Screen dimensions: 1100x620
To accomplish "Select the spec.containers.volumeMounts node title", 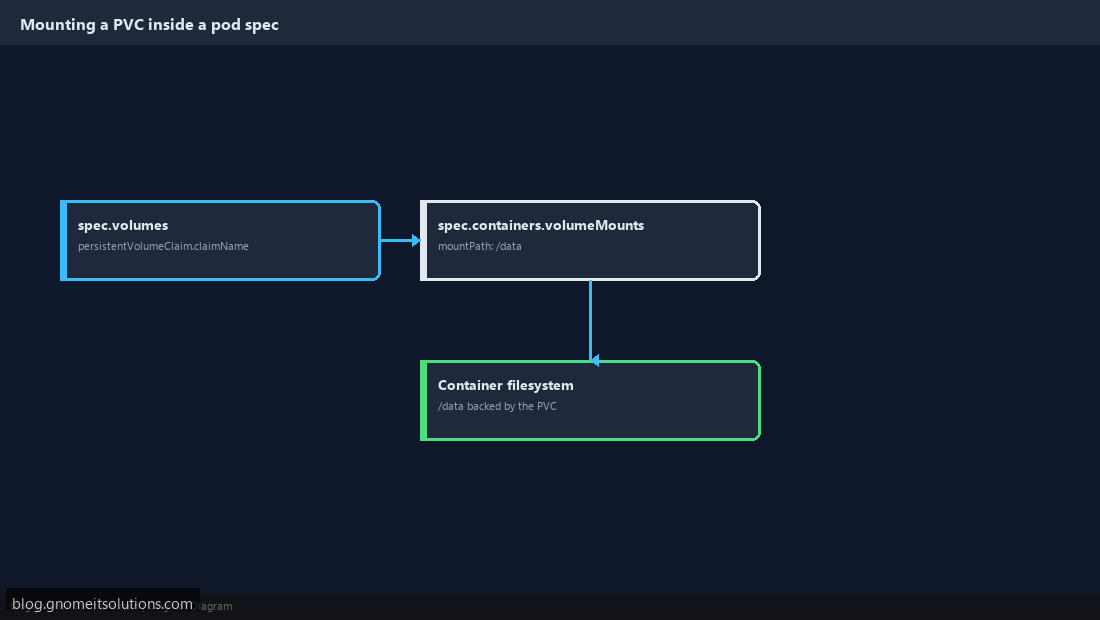I will (541, 225).
